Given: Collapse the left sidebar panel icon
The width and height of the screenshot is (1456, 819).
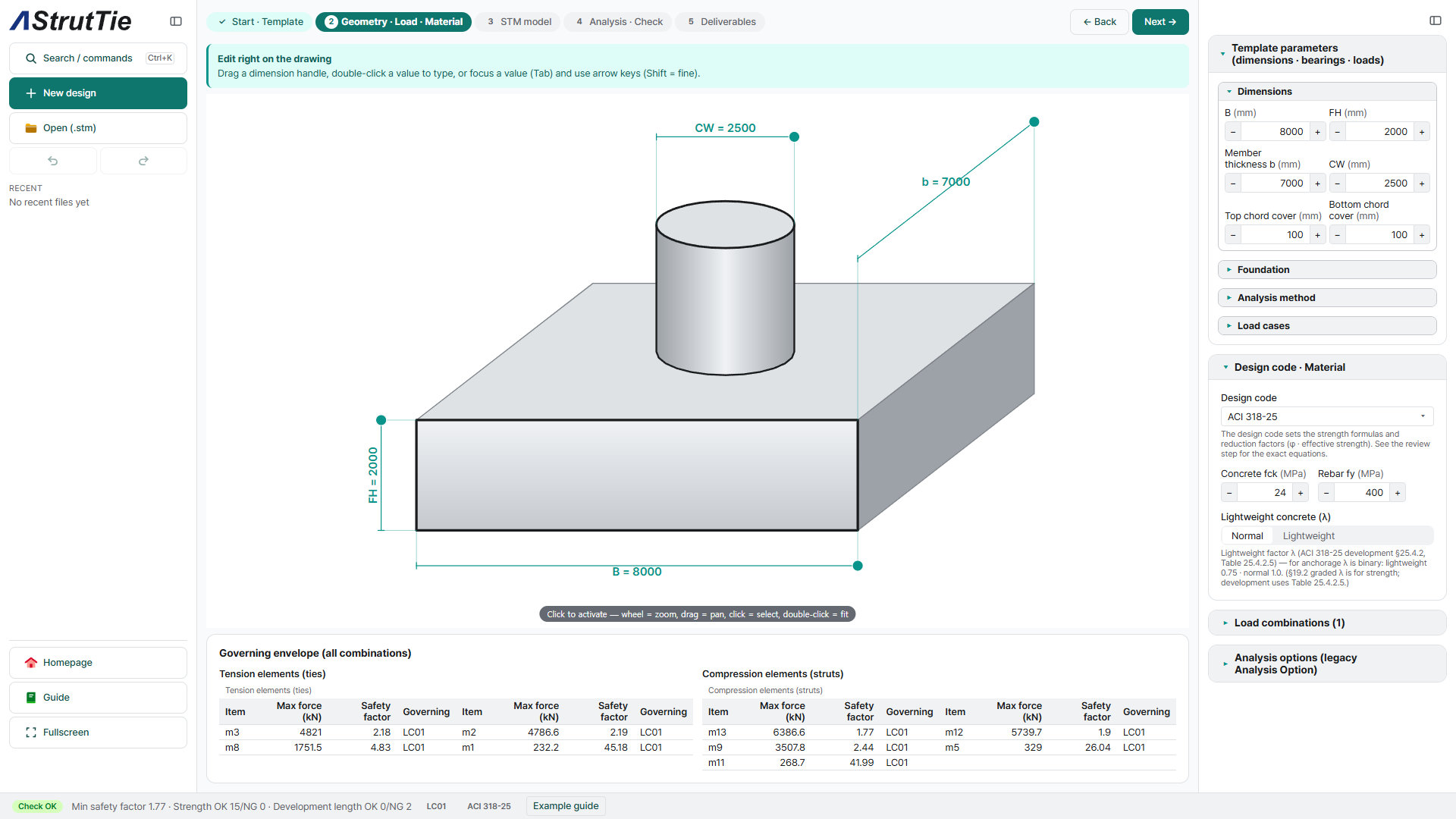Looking at the screenshot, I should coord(176,21).
